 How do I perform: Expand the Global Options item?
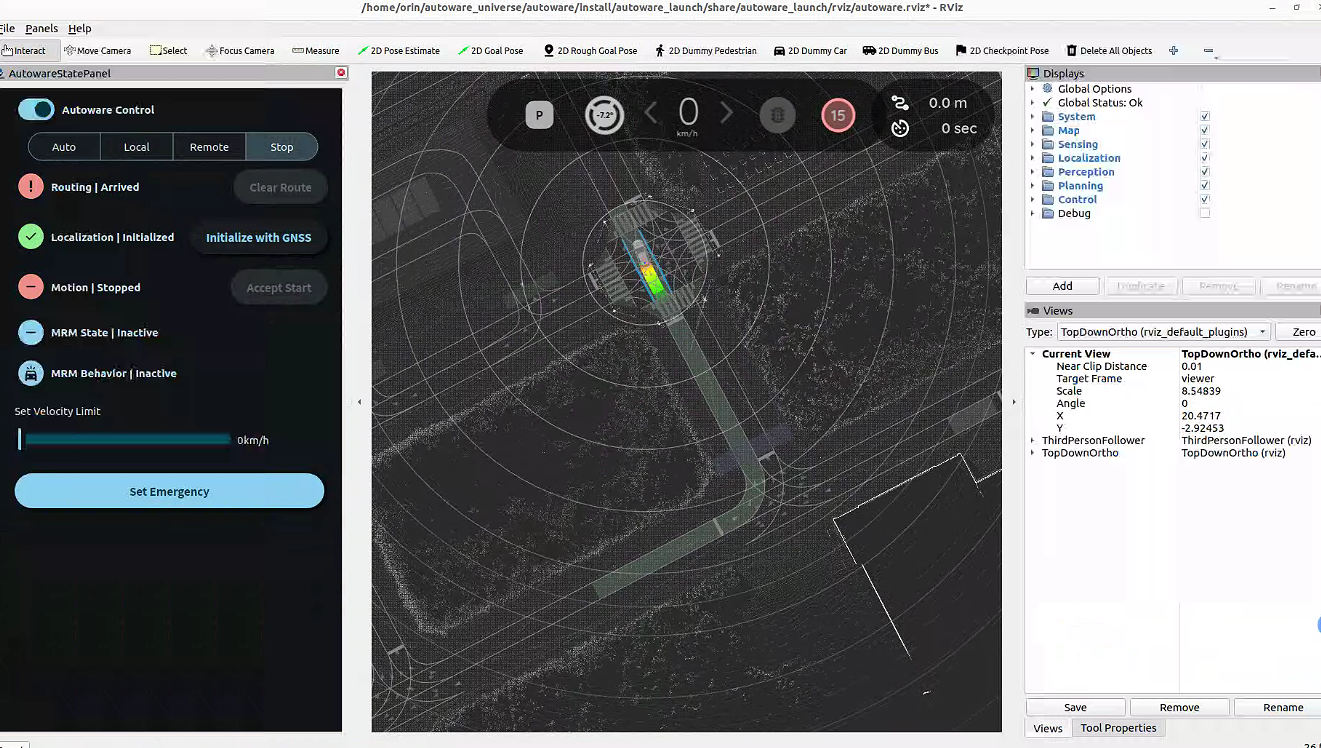[x=1033, y=89]
